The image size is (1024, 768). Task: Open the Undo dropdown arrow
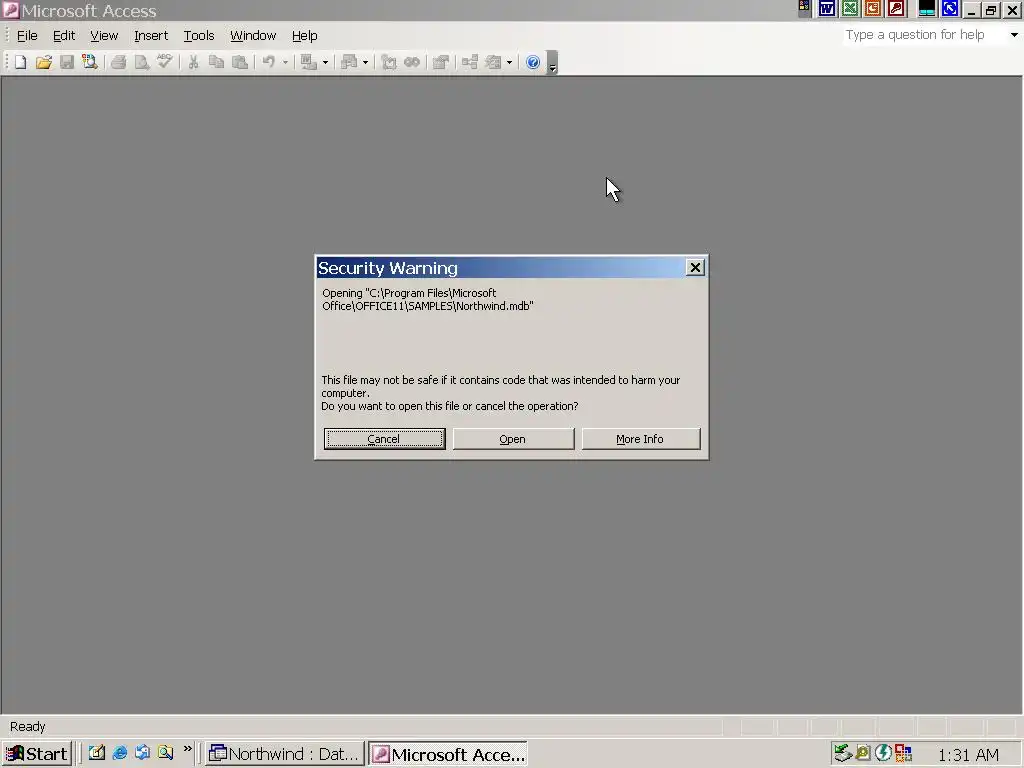[285, 63]
